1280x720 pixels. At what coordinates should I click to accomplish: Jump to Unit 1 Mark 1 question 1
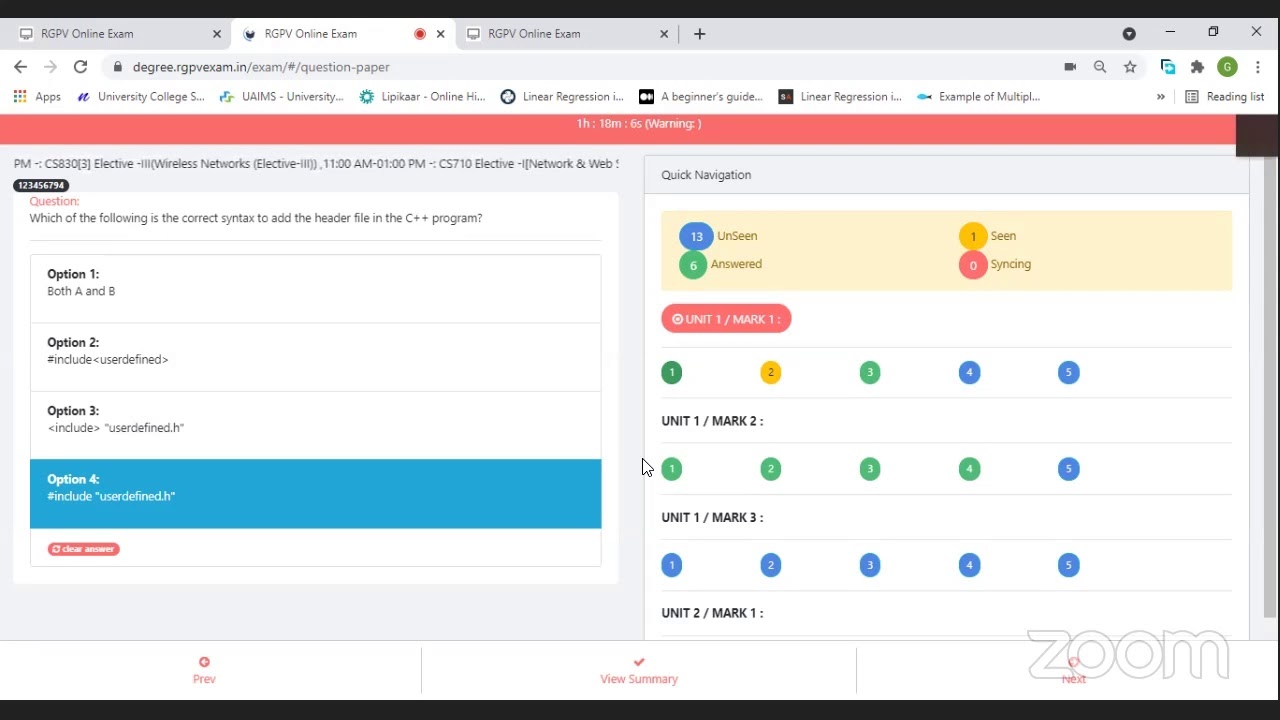pyautogui.click(x=672, y=373)
